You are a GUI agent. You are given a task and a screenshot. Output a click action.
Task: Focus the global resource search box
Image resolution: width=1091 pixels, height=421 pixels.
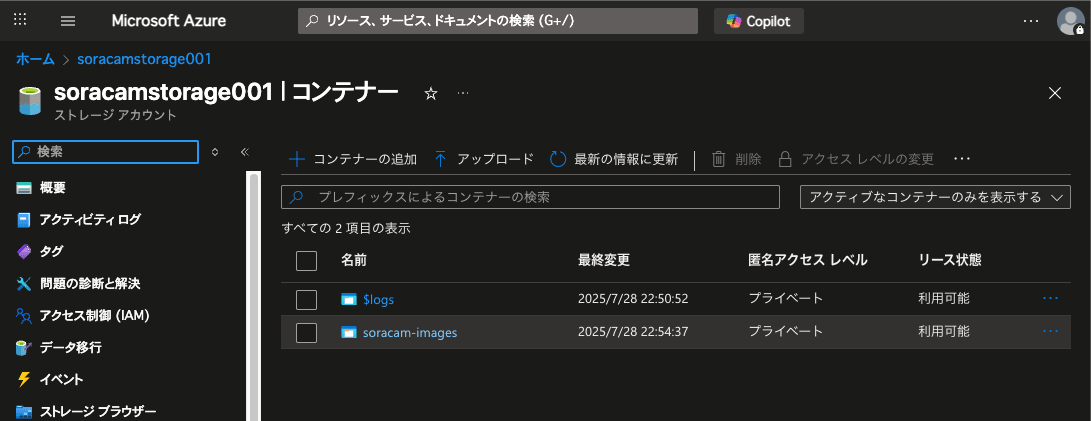click(497, 21)
